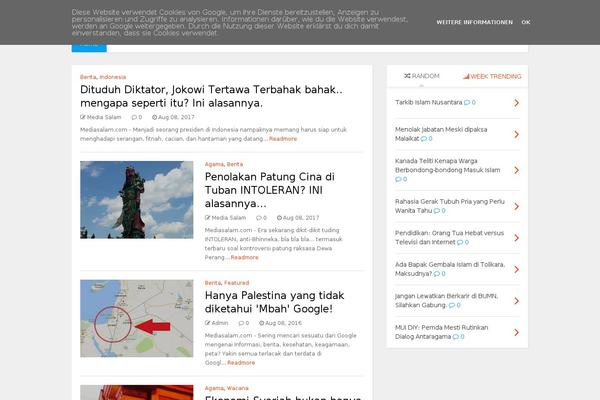Click author Admin on Palestina article
This screenshot has height=400, width=600.
click(x=220, y=323)
